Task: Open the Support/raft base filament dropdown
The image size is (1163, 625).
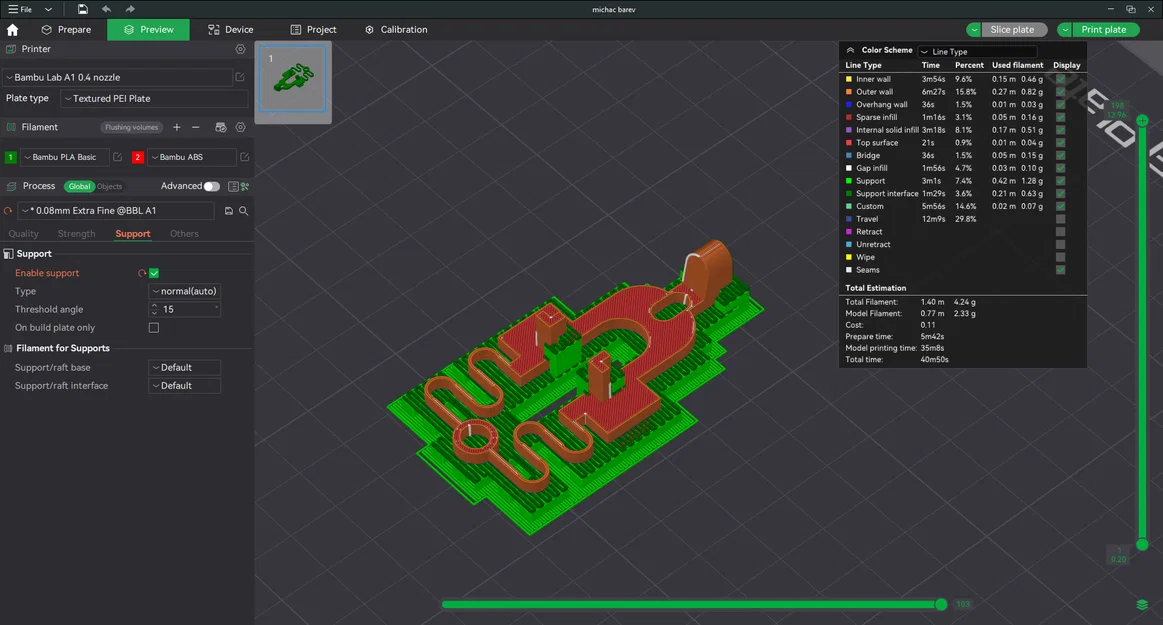Action: tap(185, 368)
